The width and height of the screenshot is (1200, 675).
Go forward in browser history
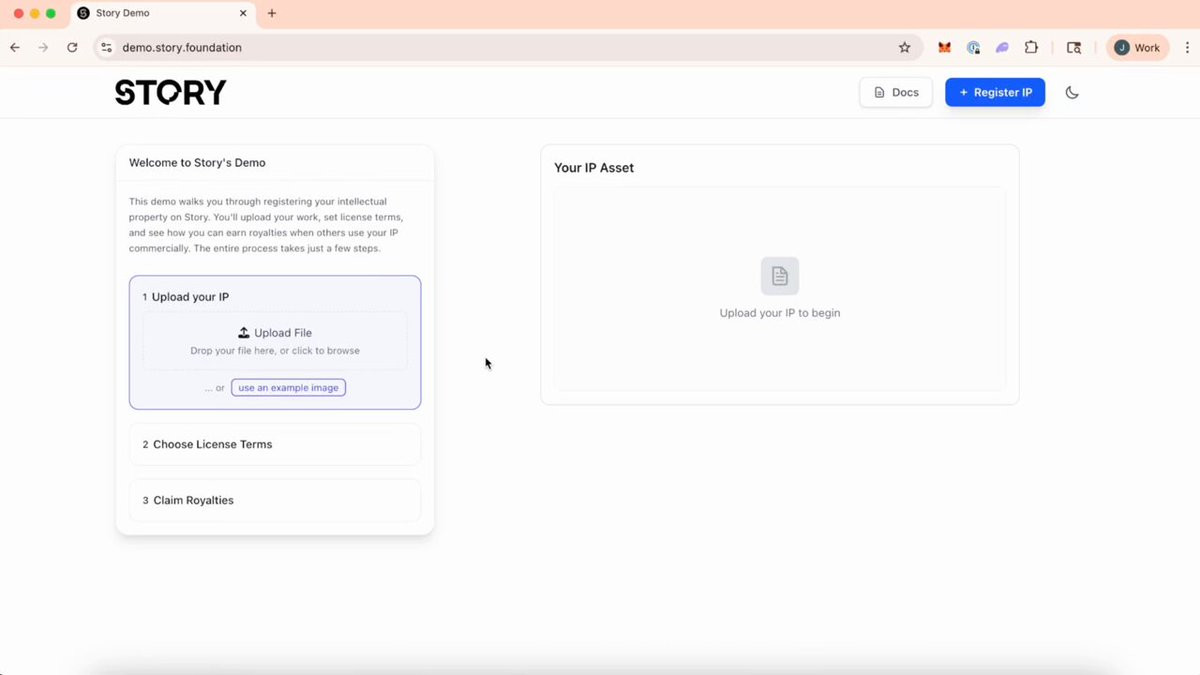coord(43,47)
